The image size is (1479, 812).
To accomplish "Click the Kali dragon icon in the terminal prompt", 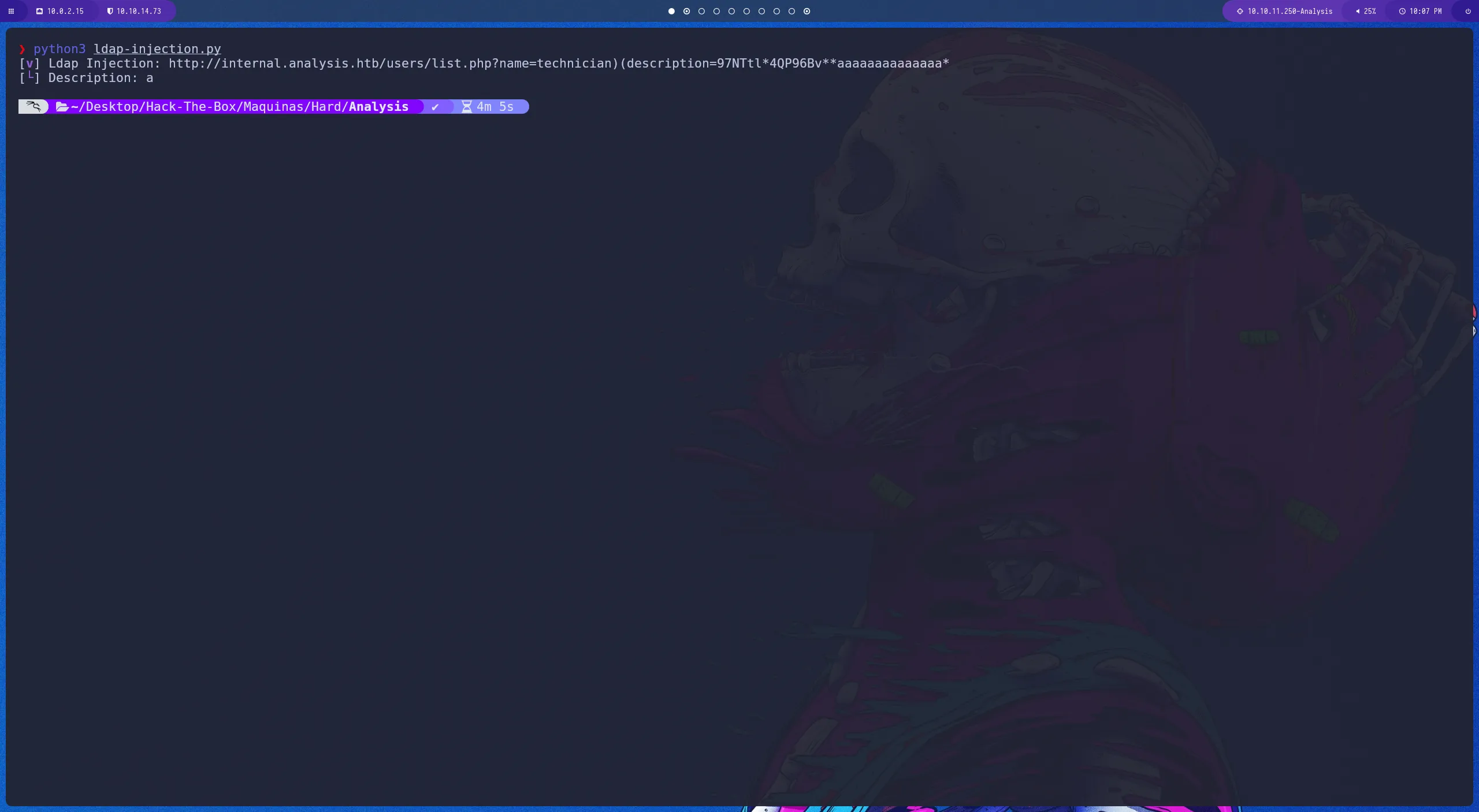I will click(33, 106).
